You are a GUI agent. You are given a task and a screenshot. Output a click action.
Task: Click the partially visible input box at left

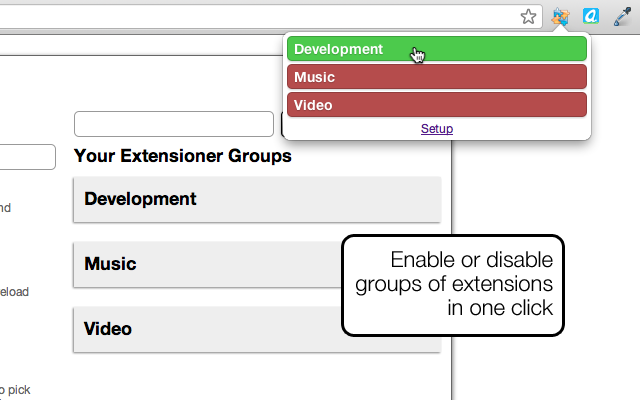click(27, 157)
